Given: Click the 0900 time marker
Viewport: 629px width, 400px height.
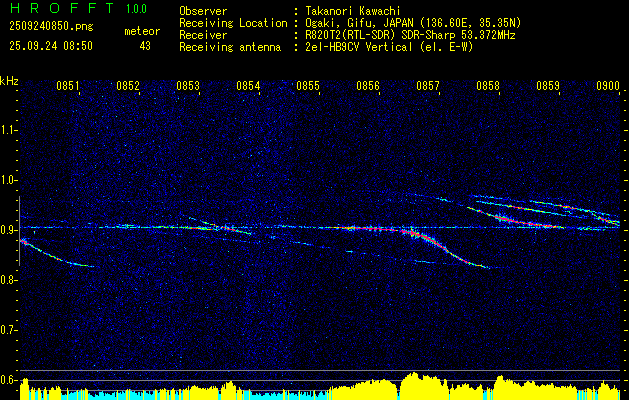Looking at the screenshot, I should (608, 86).
